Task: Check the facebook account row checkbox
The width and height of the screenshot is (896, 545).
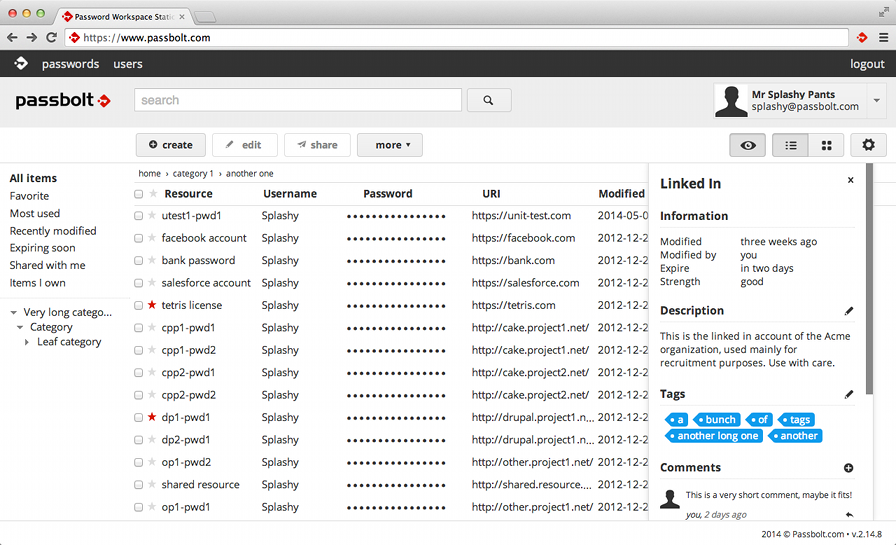Action: (x=139, y=238)
